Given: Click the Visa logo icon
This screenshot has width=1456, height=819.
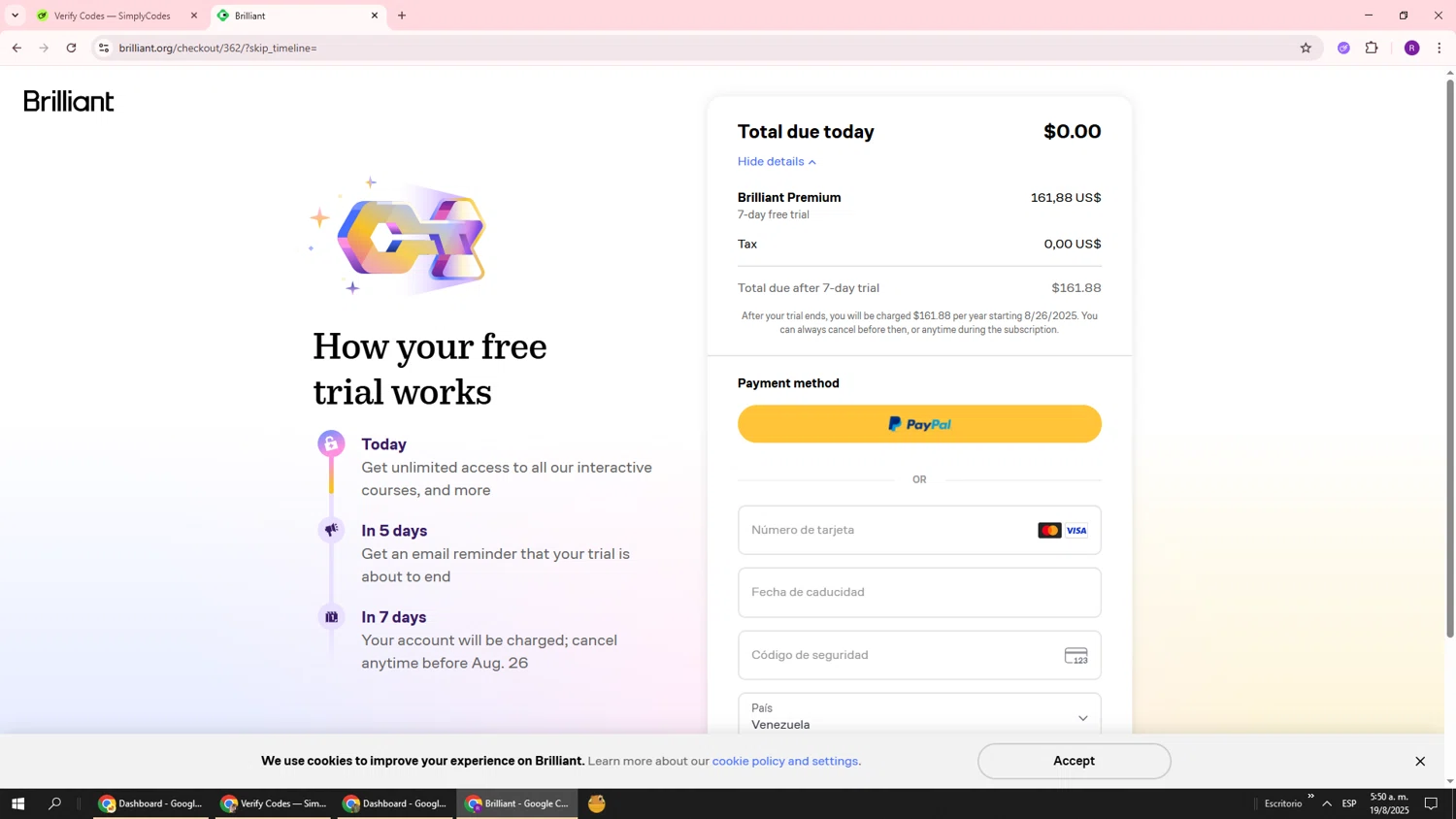Looking at the screenshot, I should click(1076, 530).
